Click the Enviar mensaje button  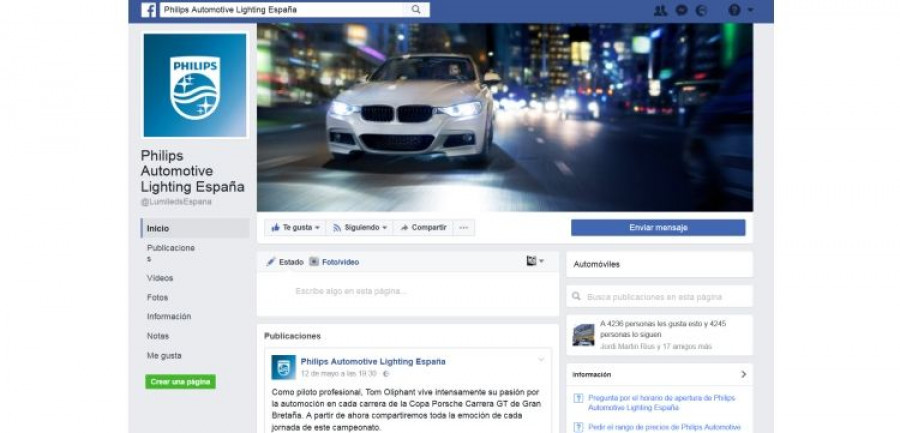[658, 227]
